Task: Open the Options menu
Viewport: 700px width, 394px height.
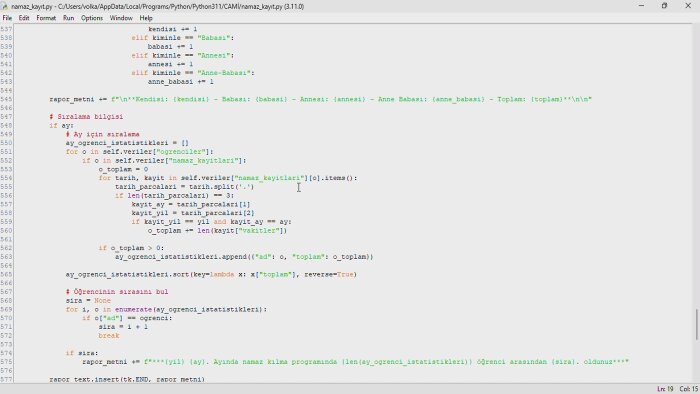Action: click(92, 18)
